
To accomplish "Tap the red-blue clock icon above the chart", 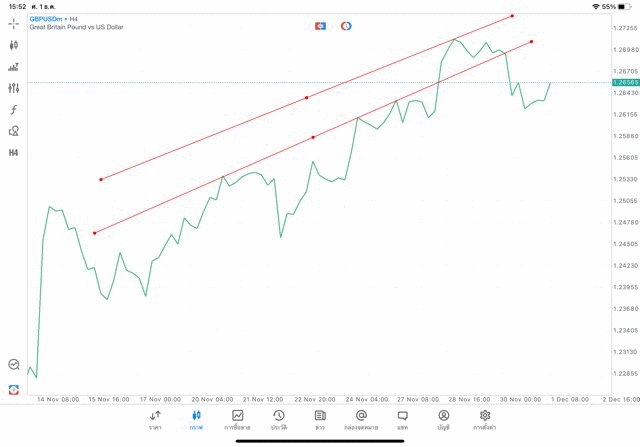I will tap(346, 25).
